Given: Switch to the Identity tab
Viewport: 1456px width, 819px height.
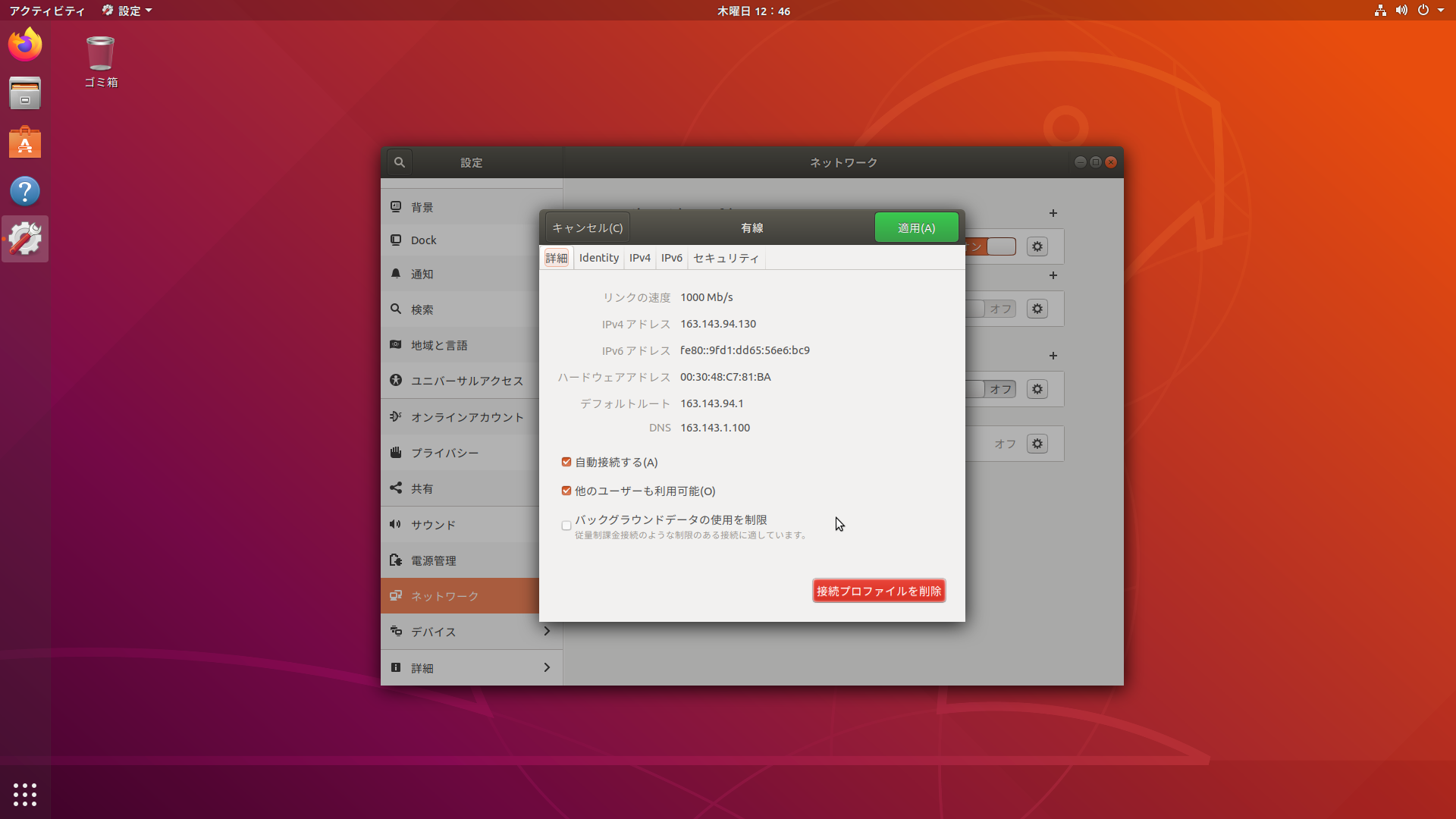Looking at the screenshot, I should tap(599, 258).
